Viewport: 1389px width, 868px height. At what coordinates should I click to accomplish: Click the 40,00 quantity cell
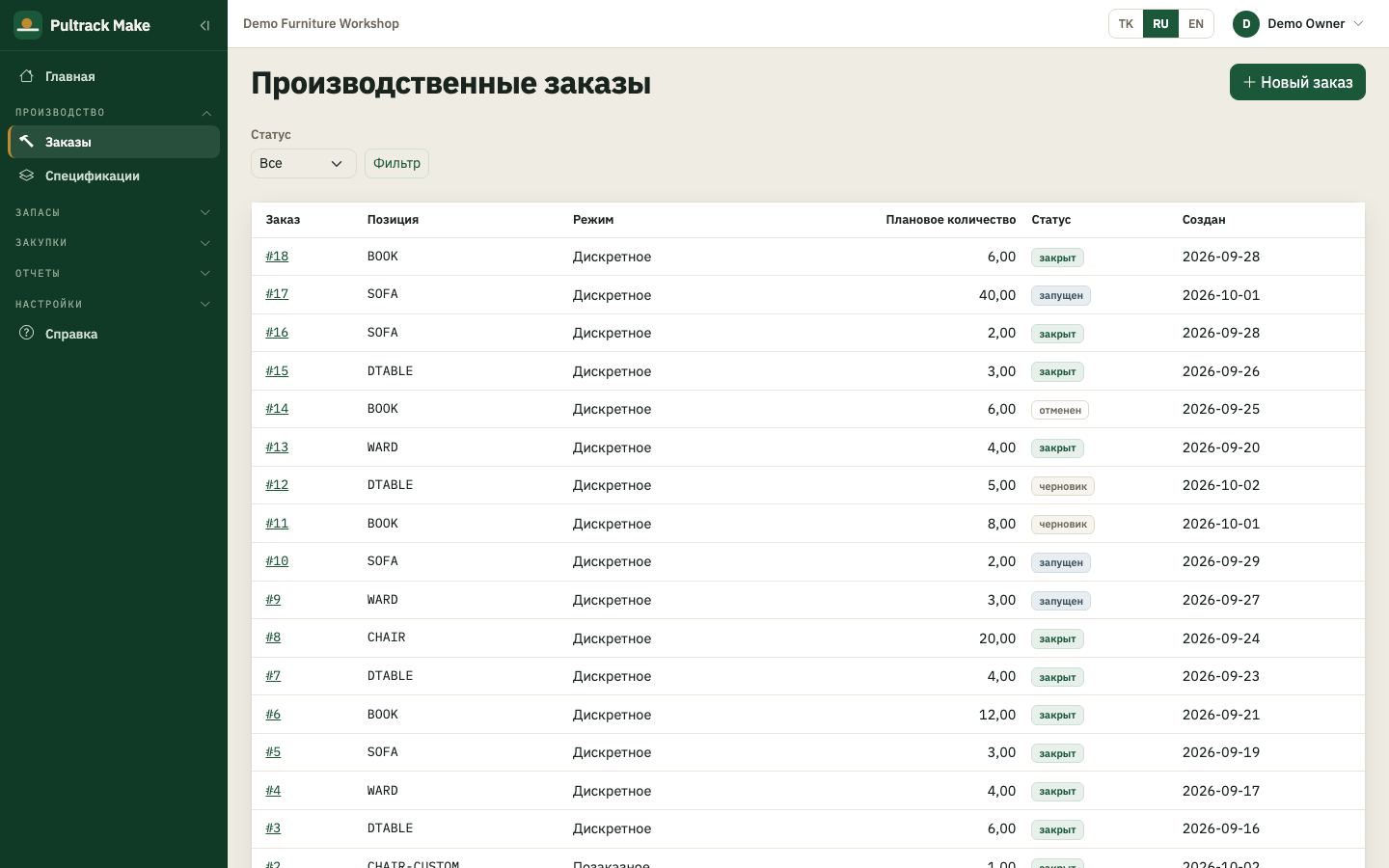[x=997, y=295]
